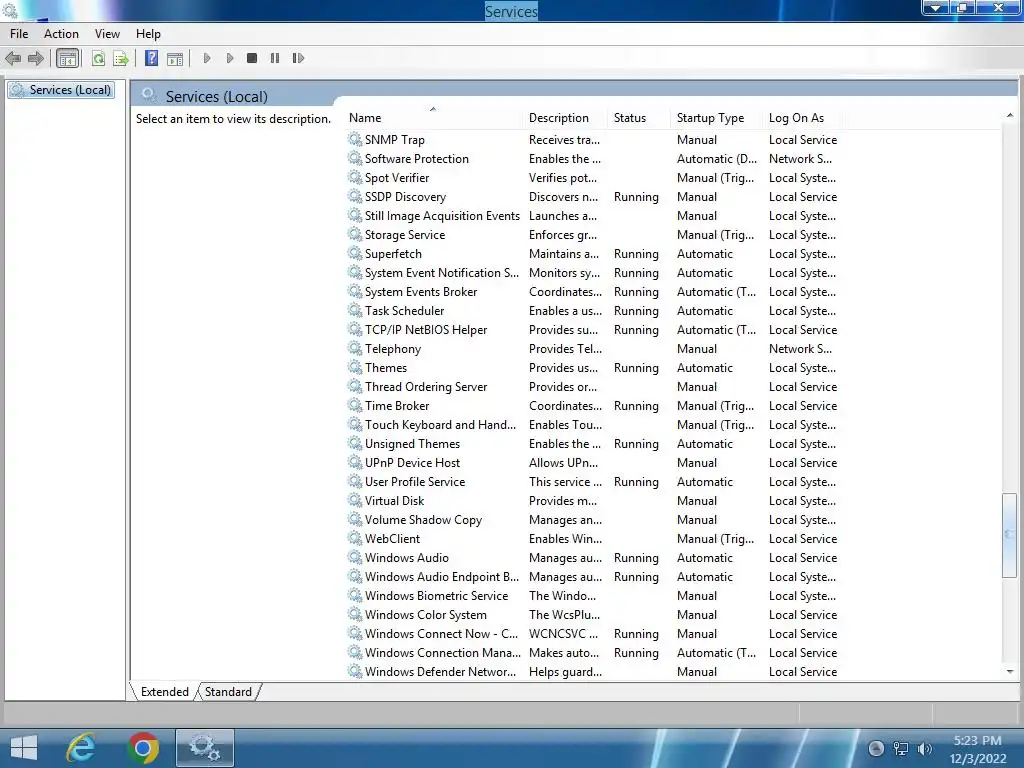This screenshot has width=1024, height=768.
Task: Click the Services gear taskbar button
Action: click(x=204, y=748)
